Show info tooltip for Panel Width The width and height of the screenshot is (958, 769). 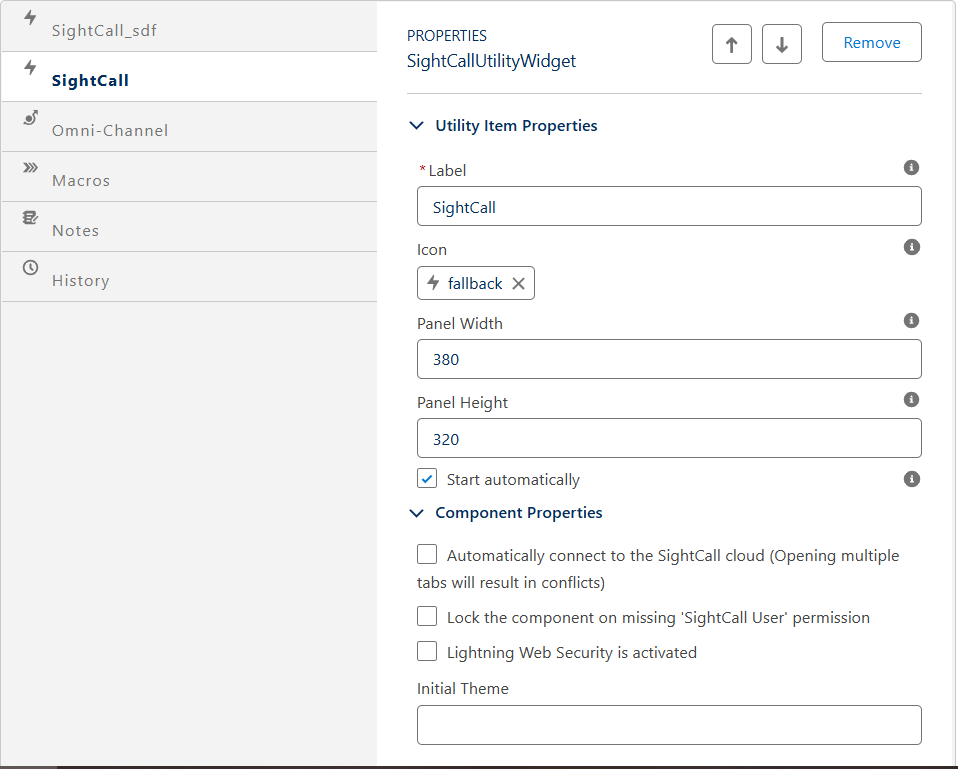[911, 320]
